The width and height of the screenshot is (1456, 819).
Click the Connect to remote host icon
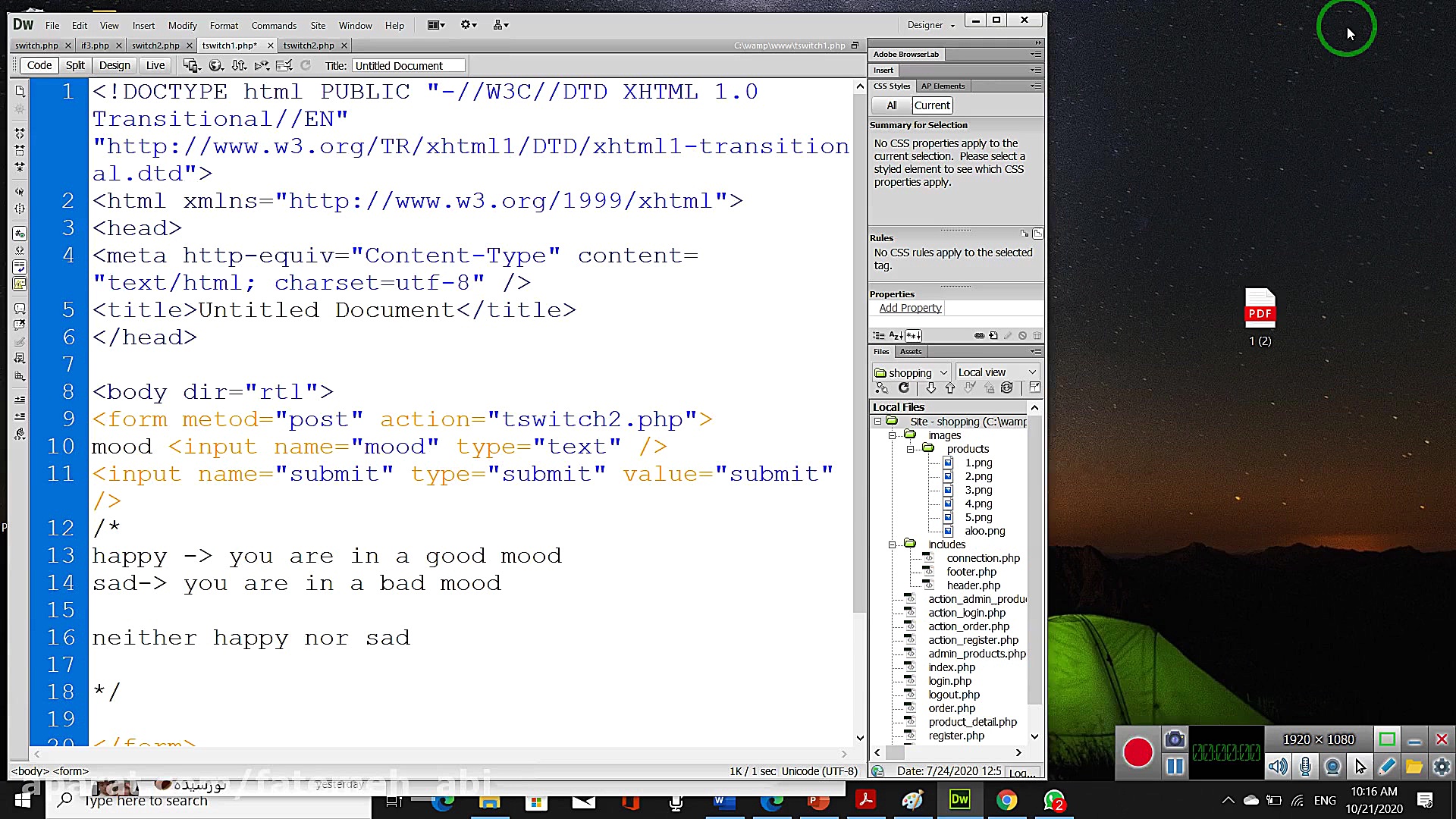coord(881,388)
